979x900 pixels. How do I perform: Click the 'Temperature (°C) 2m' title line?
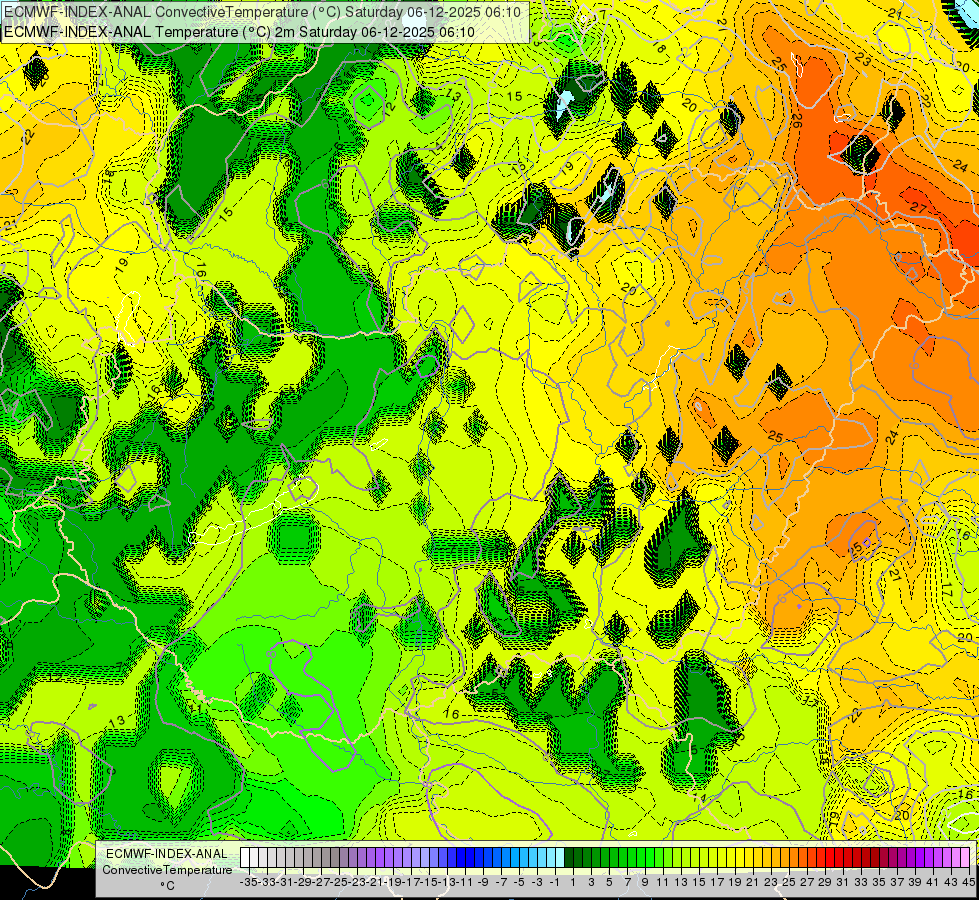(x=240, y=32)
